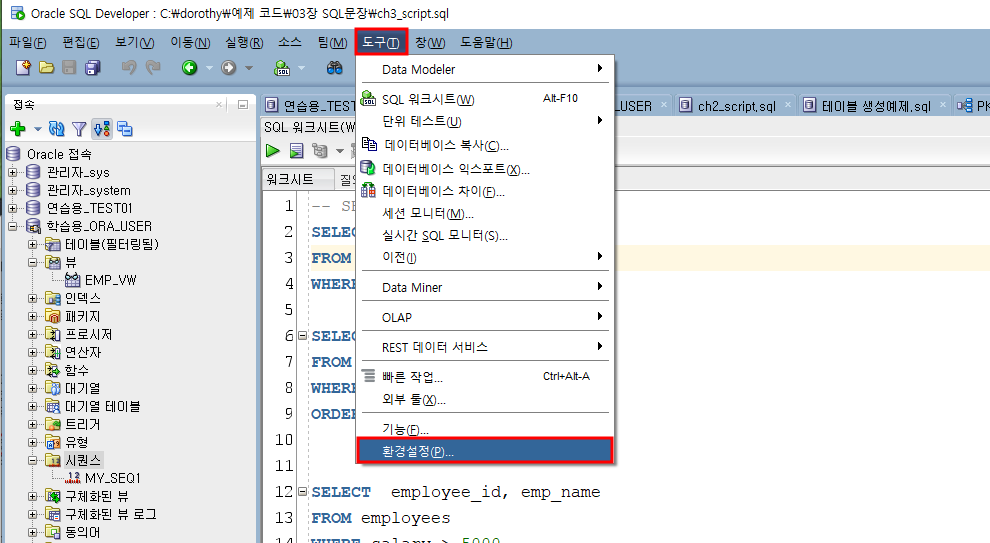Open the 도움말(H) menu
Viewport: 990px width, 543px height.
point(486,42)
